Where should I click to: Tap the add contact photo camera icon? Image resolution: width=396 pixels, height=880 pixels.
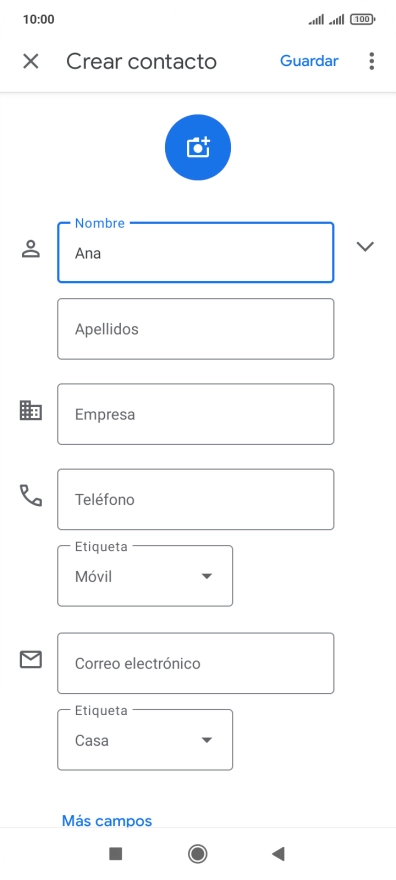[x=197, y=148]
